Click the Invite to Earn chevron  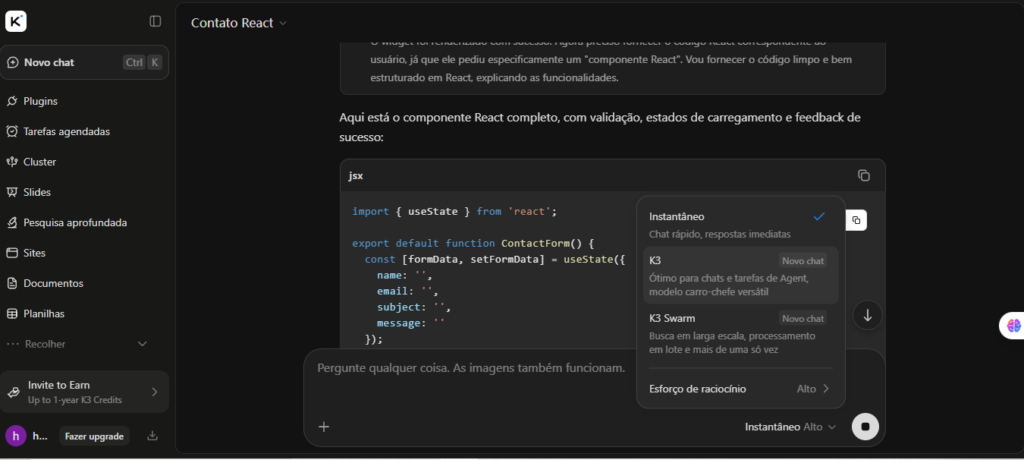coord(155,392)
